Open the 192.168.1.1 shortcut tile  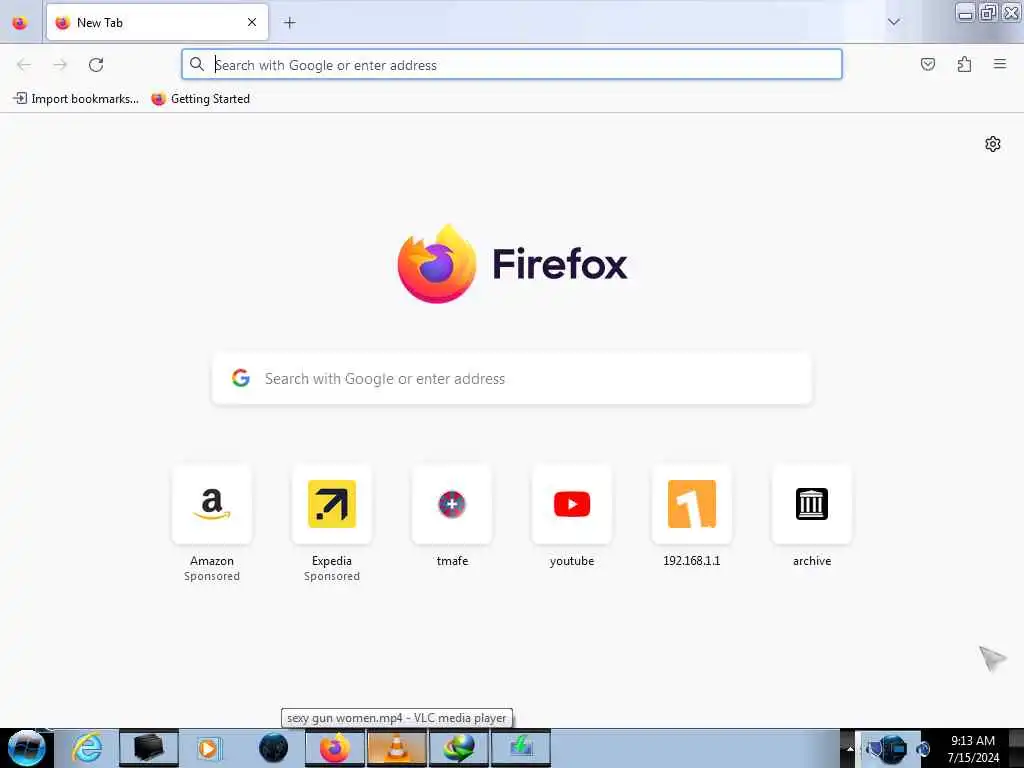tap(692, 504)
